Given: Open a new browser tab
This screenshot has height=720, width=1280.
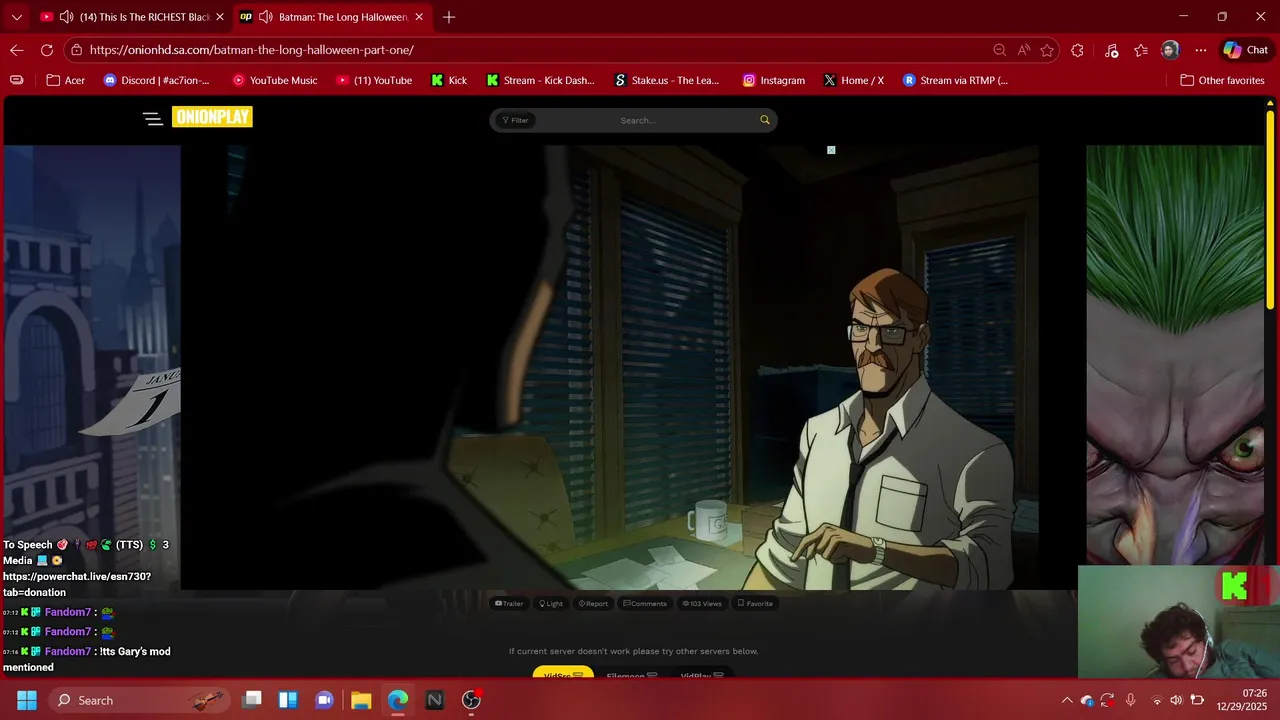Looking at the screenshot, I should [x=449, y=17].
